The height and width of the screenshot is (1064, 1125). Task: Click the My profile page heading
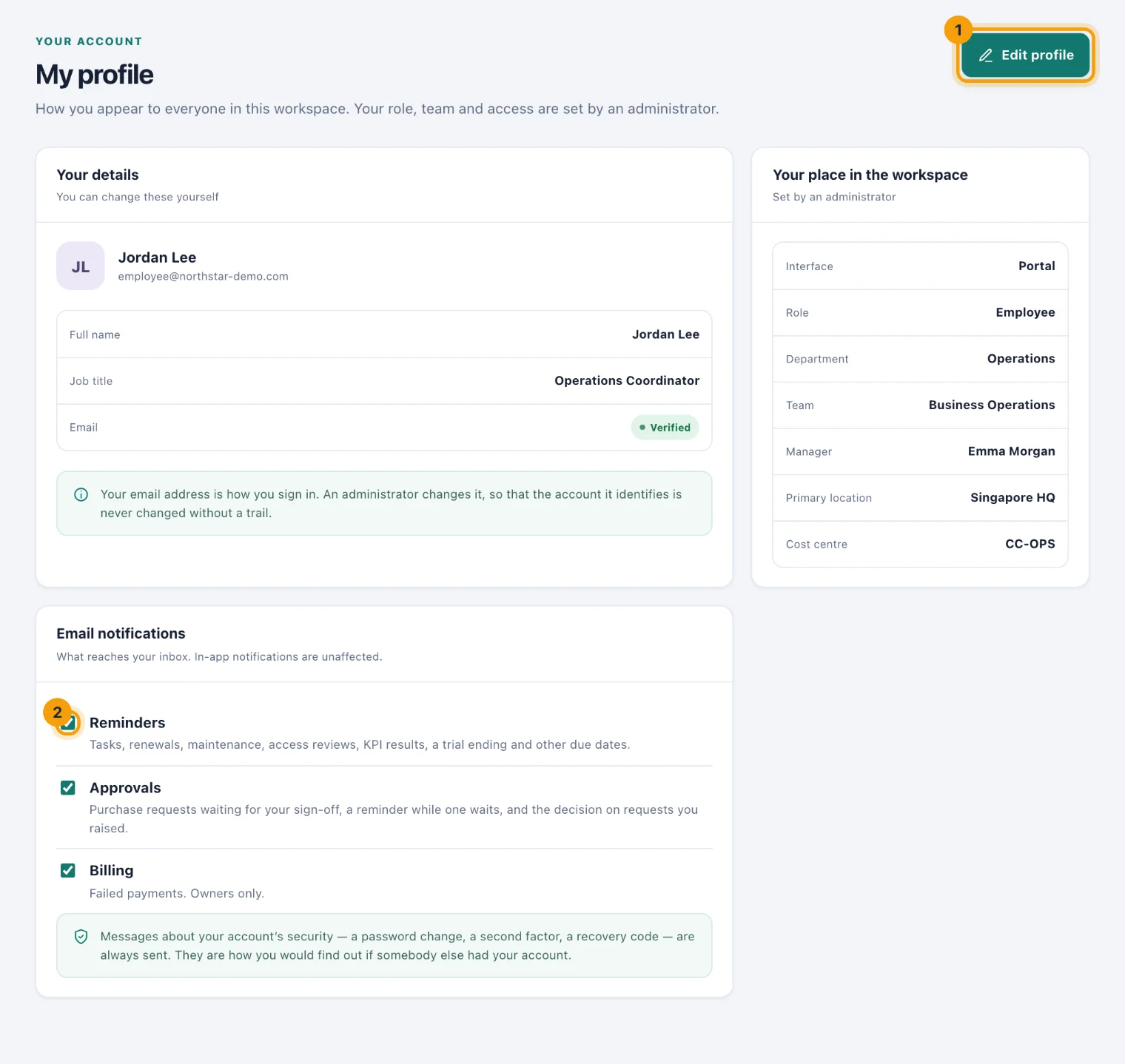[95, 75]
